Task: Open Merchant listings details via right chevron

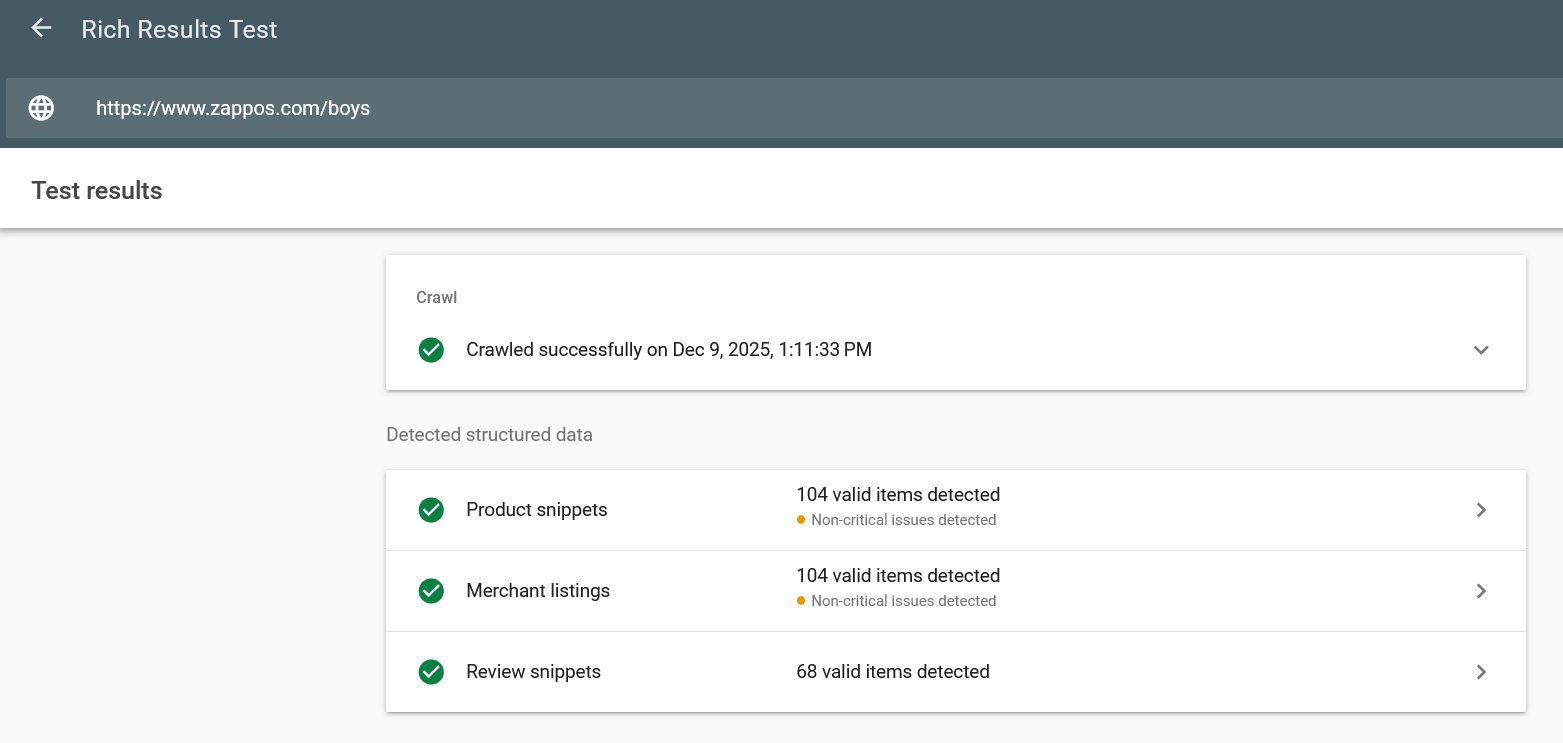Action: point(1481,591)
